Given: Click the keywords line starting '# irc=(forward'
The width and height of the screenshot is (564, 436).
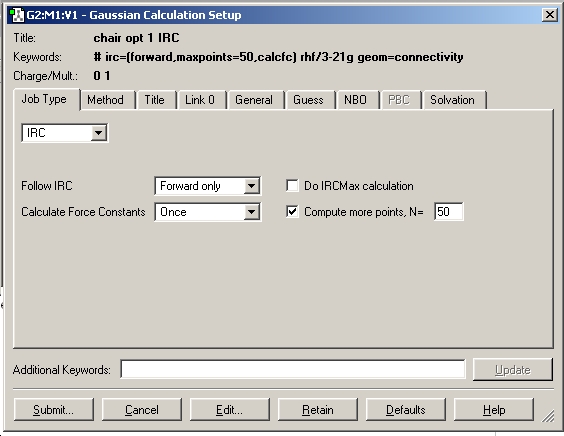Looking at the screenshot, I should [278, 57].
